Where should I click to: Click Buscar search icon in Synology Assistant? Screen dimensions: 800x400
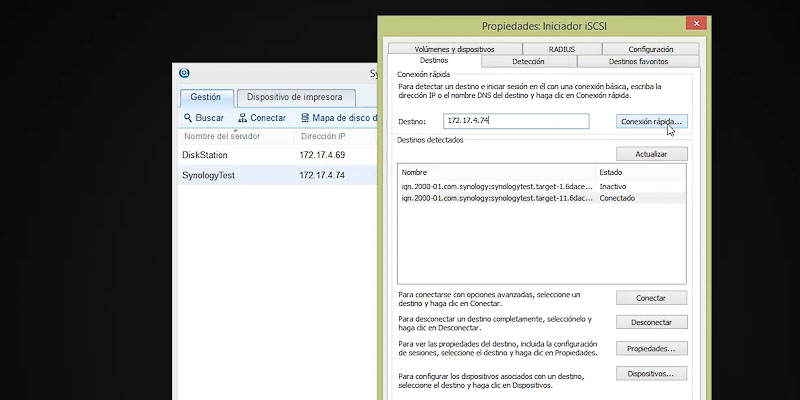[188, 118]
